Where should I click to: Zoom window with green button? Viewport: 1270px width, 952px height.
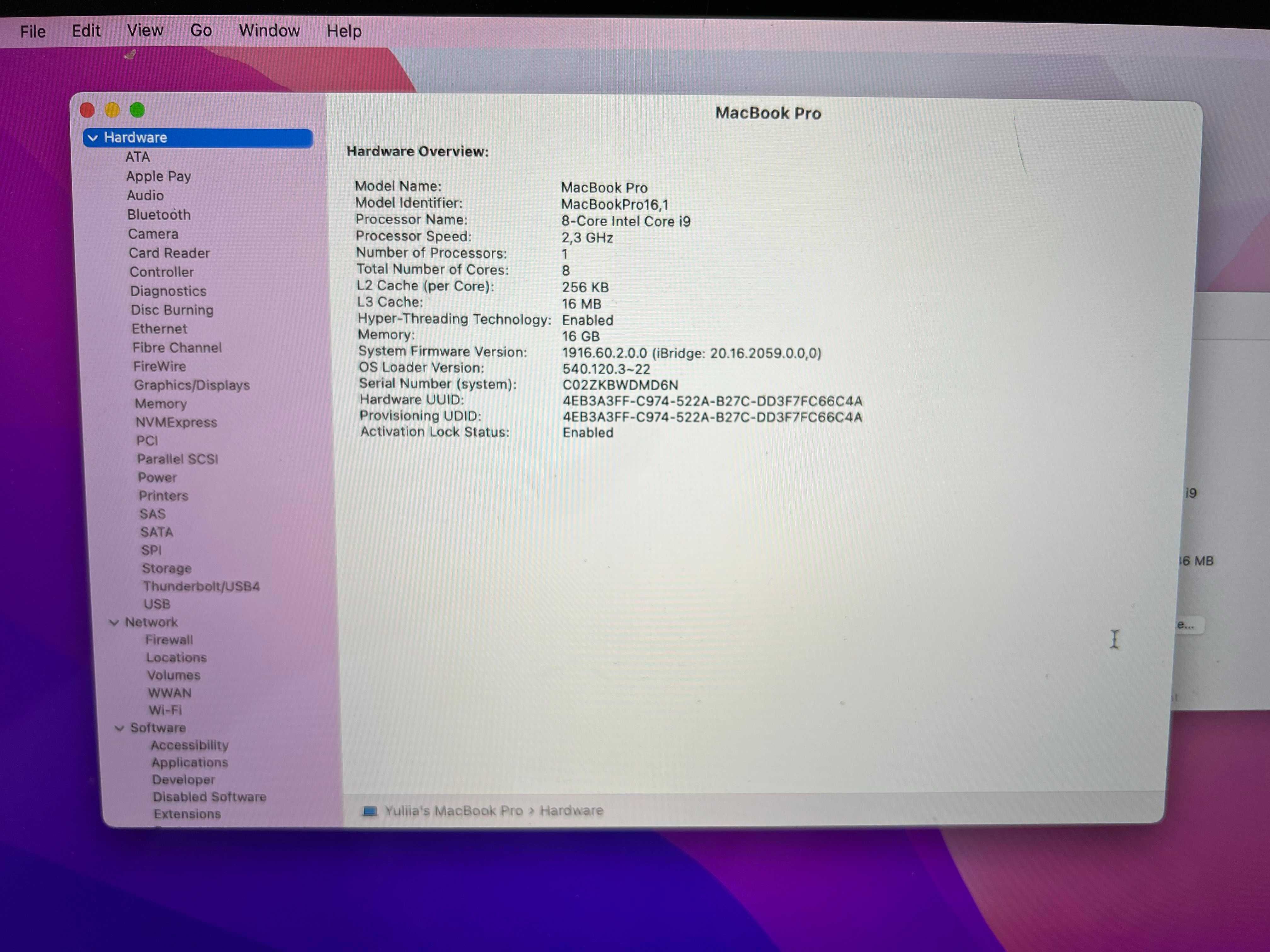click(137, 110)
